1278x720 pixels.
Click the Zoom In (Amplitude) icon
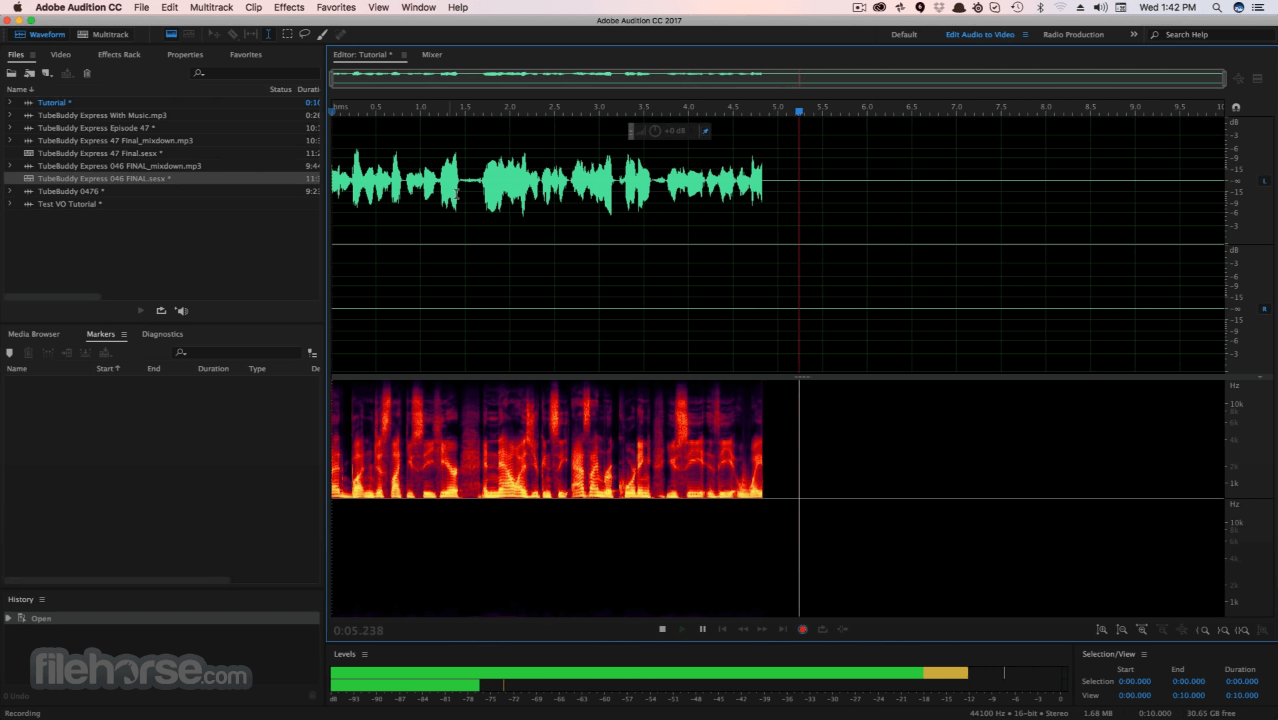pyautogui.click(x=1103, y=629)
